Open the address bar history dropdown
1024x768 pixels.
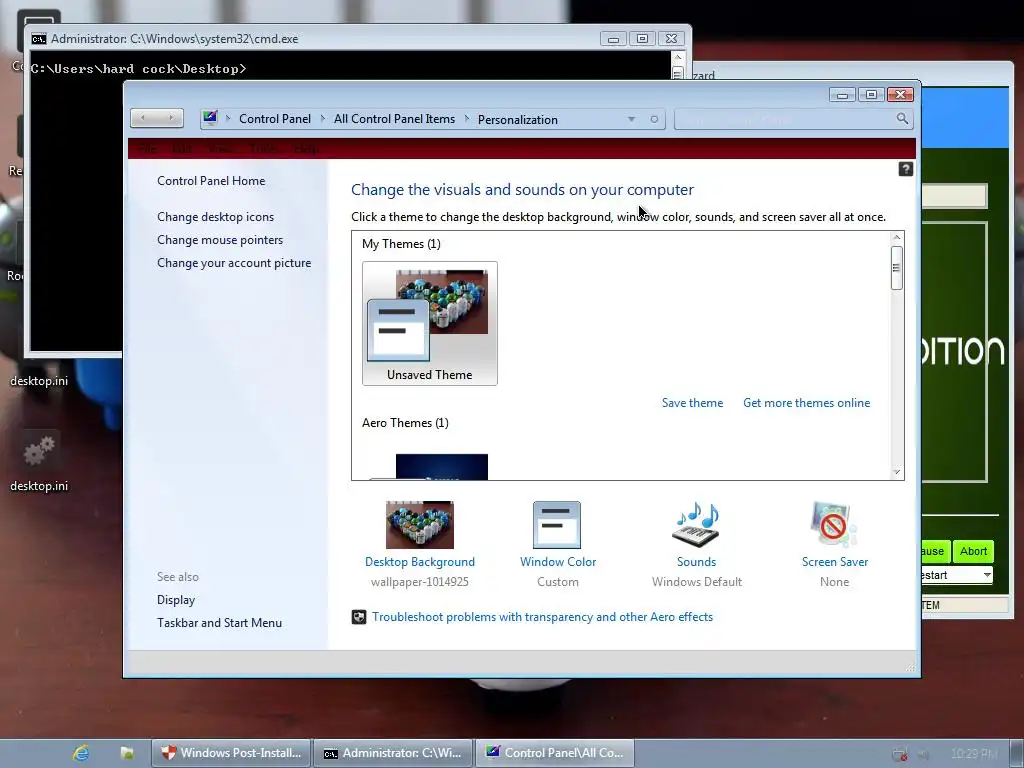pos(631,120)
